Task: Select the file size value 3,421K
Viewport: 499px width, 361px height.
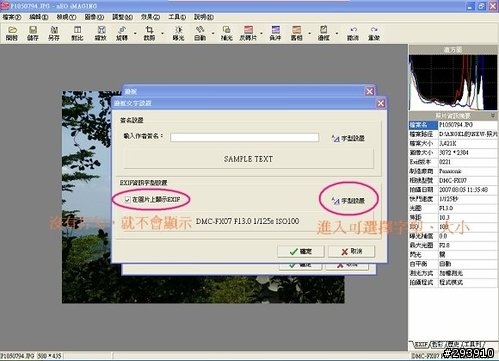Action: click(448, 143)
